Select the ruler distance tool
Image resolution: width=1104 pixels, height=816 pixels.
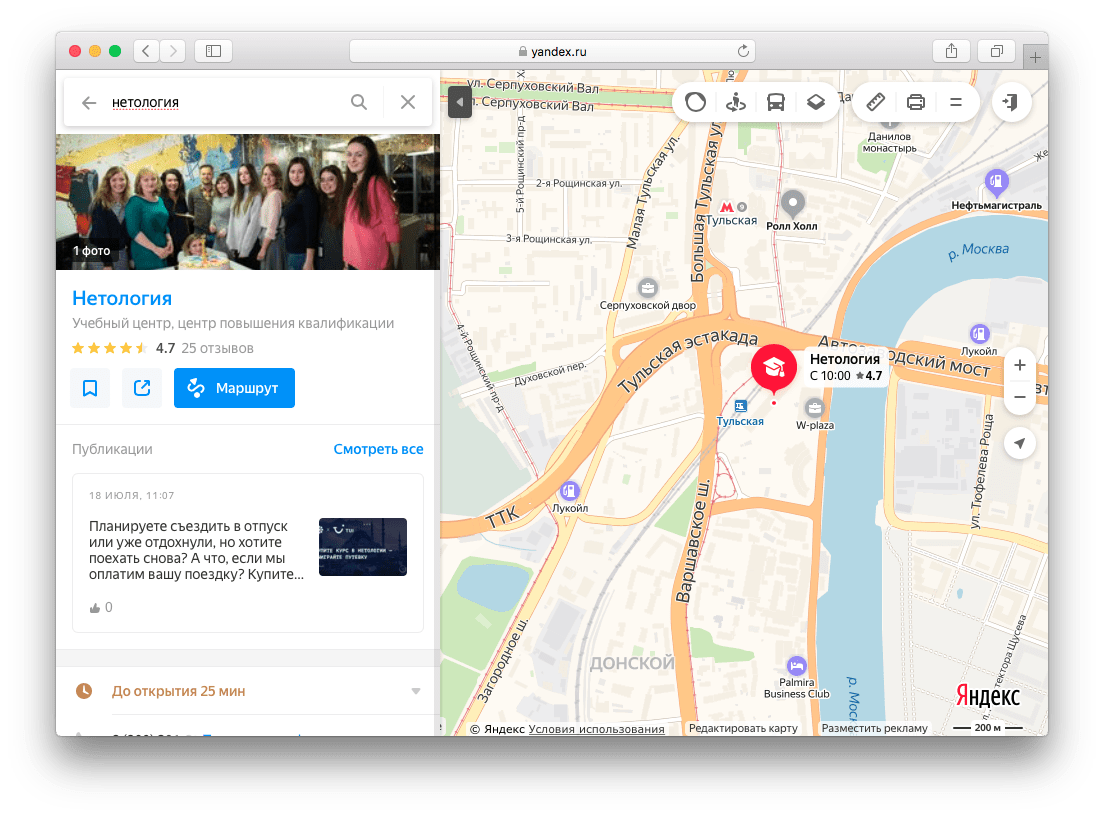coord(875,102)
